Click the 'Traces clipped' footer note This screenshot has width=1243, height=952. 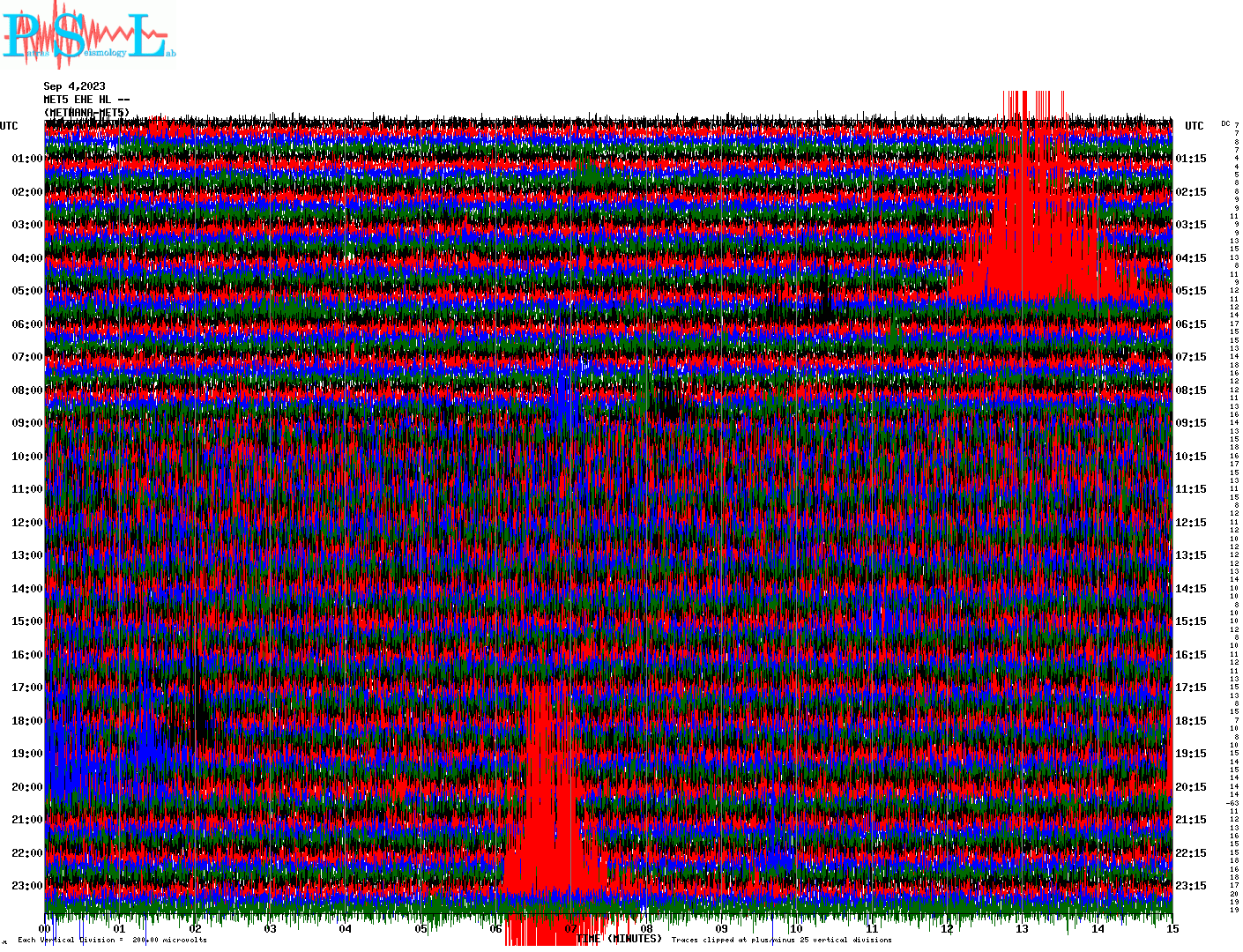[x=781, y=941]
